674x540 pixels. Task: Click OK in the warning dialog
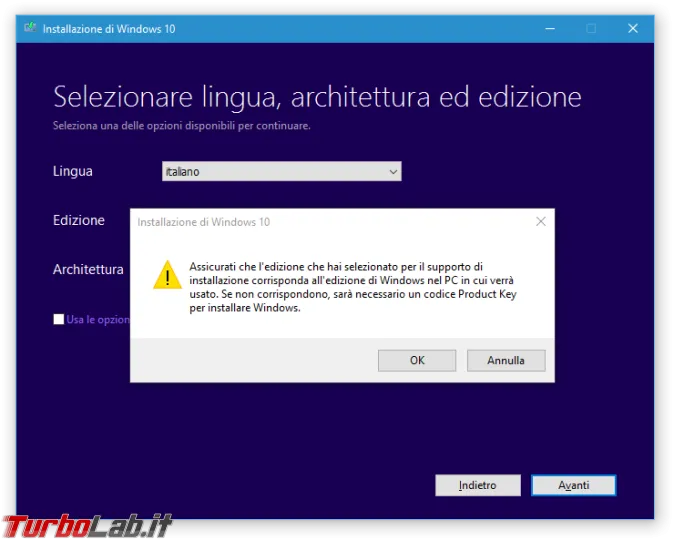click(417, 360)
